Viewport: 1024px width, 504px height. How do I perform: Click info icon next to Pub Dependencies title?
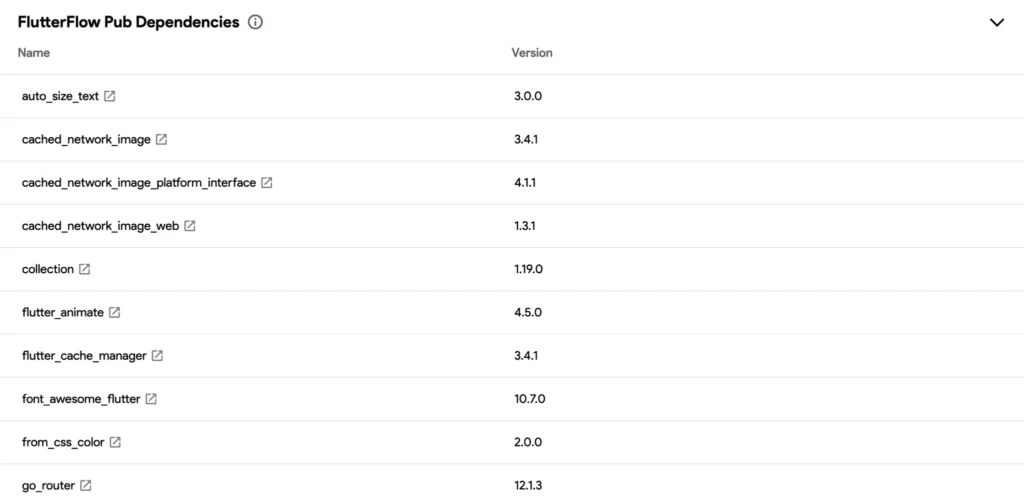(255, 22)
